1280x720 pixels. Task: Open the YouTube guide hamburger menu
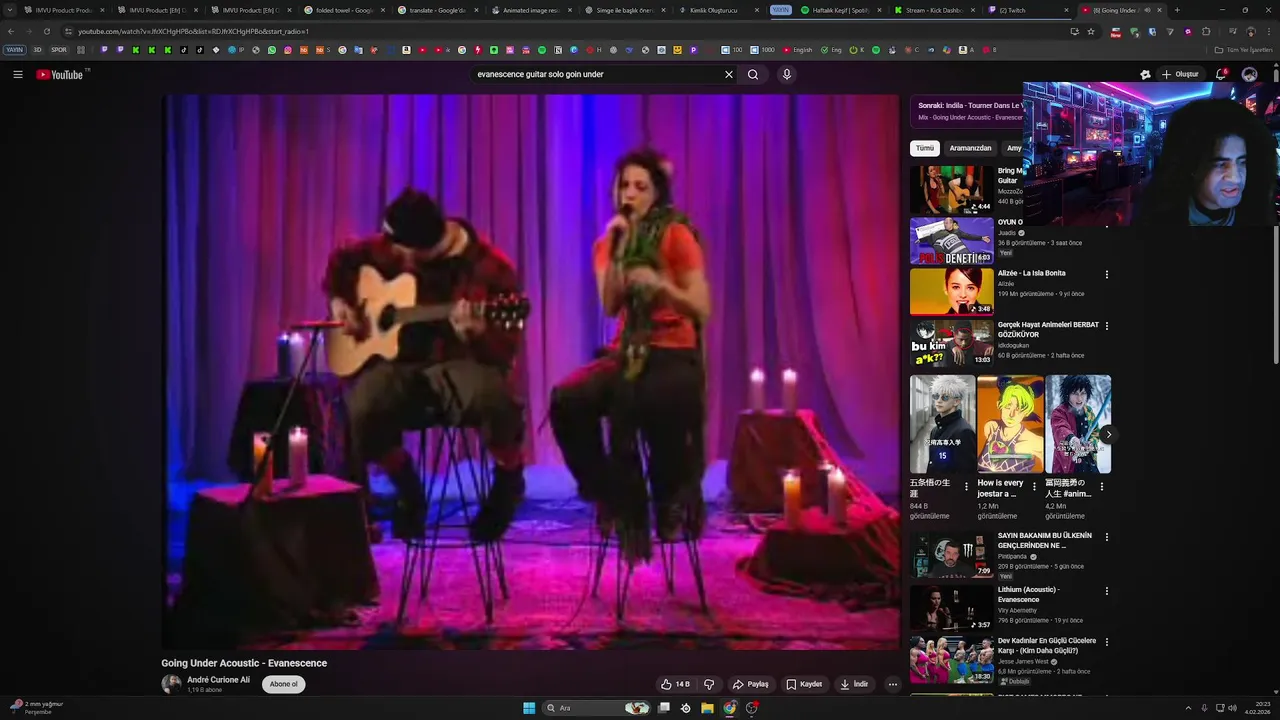click(x=17, y=74)
